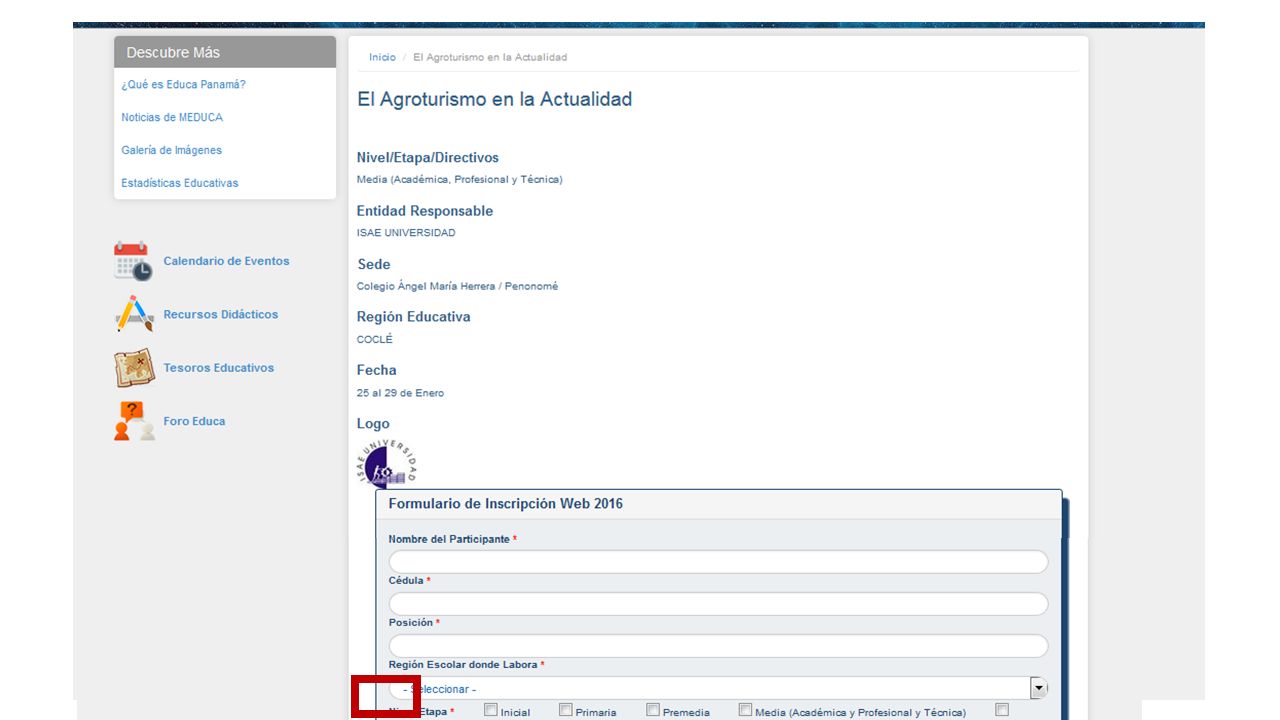1280x720 pixels.
Task: Open Galería de Imágenes link
Action: pyautogui.click(x=172, y=150)
